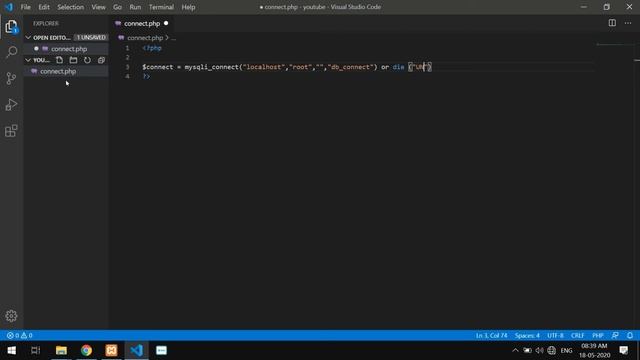The width and height of the screenshot is (640, 360).
Task: Open Task View on taskbar
Action: click(x=36, y=350)
